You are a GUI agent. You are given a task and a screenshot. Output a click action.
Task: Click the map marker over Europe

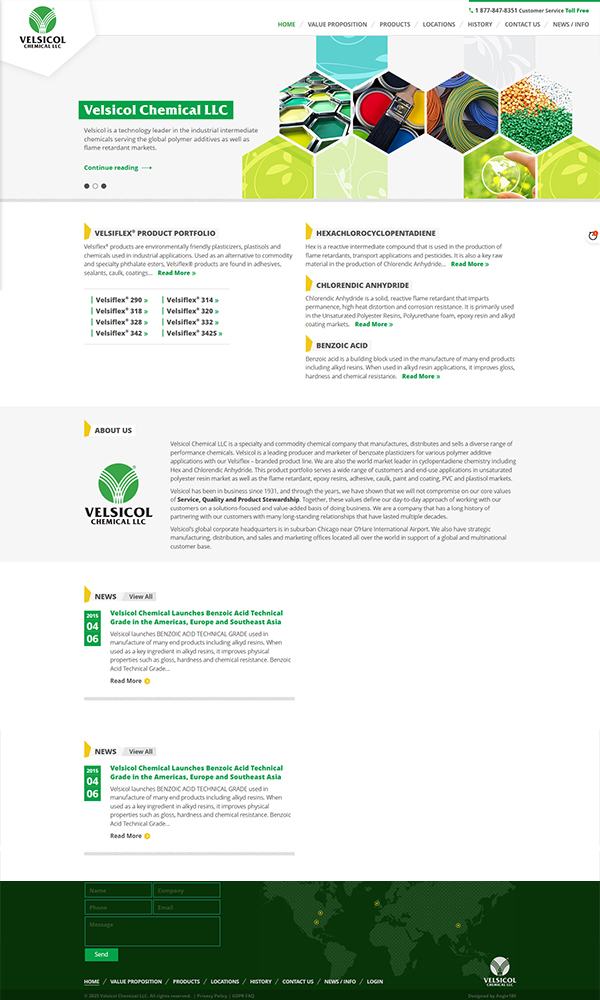(x=377, y=903)
